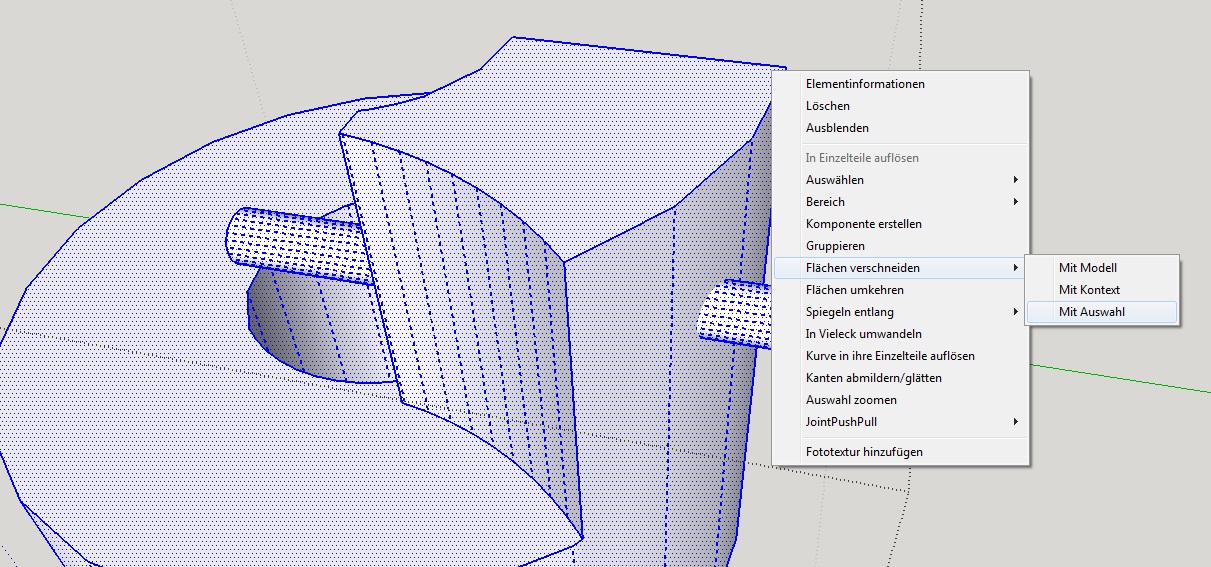
Task: Click Mit Auswahl to intersect with selection
Action: (x=1091, y=312)
